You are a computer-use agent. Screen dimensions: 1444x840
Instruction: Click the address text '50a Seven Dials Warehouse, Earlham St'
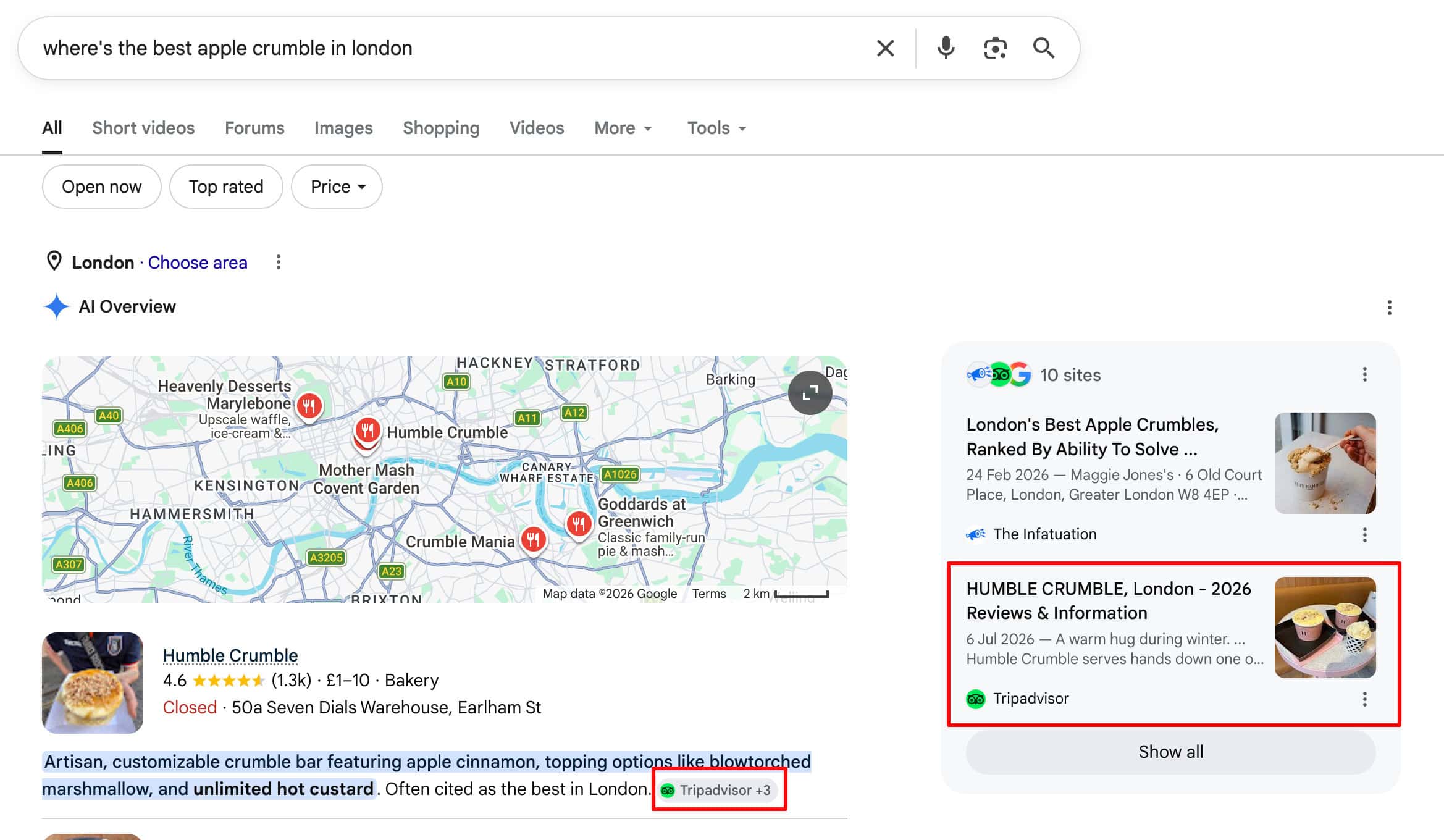coord(386,707)
